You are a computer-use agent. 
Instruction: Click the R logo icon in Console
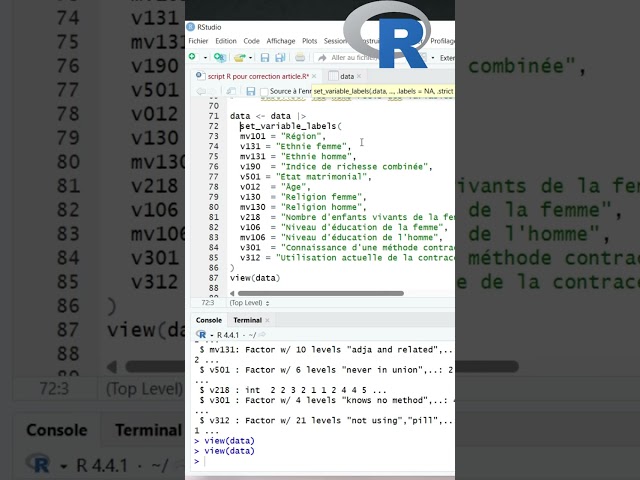[202, 335]
